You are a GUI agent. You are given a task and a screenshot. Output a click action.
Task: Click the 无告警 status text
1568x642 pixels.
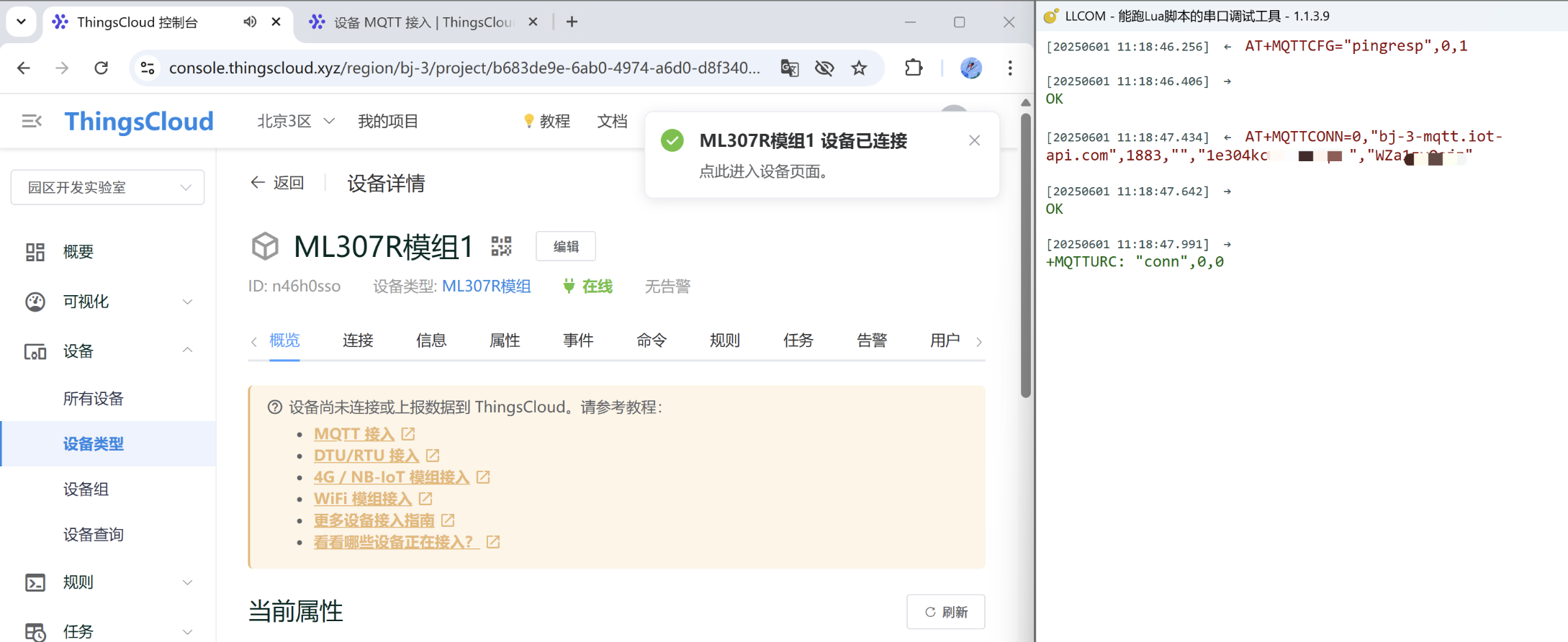tap(667, 286)
